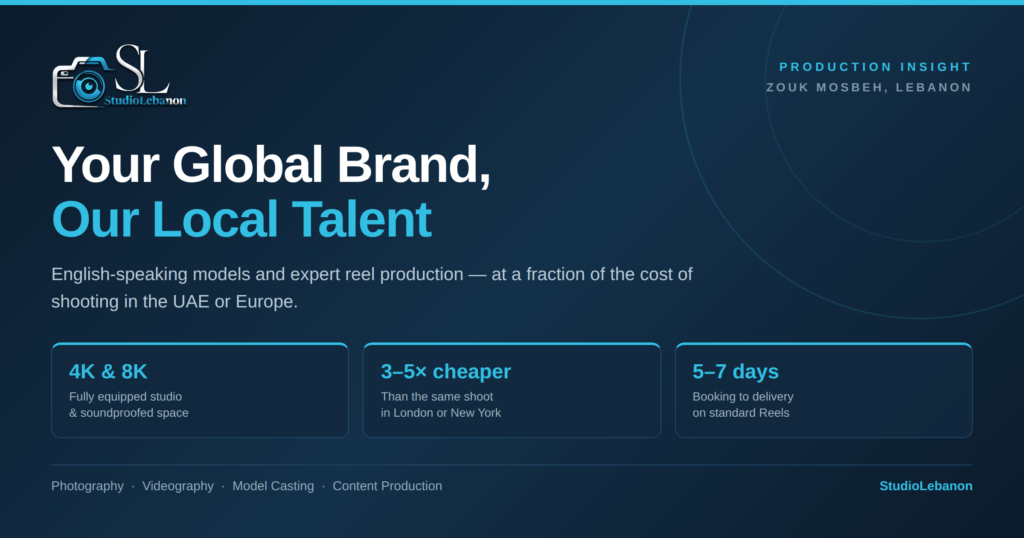Click the StudioLebanon camera logo

120,76
